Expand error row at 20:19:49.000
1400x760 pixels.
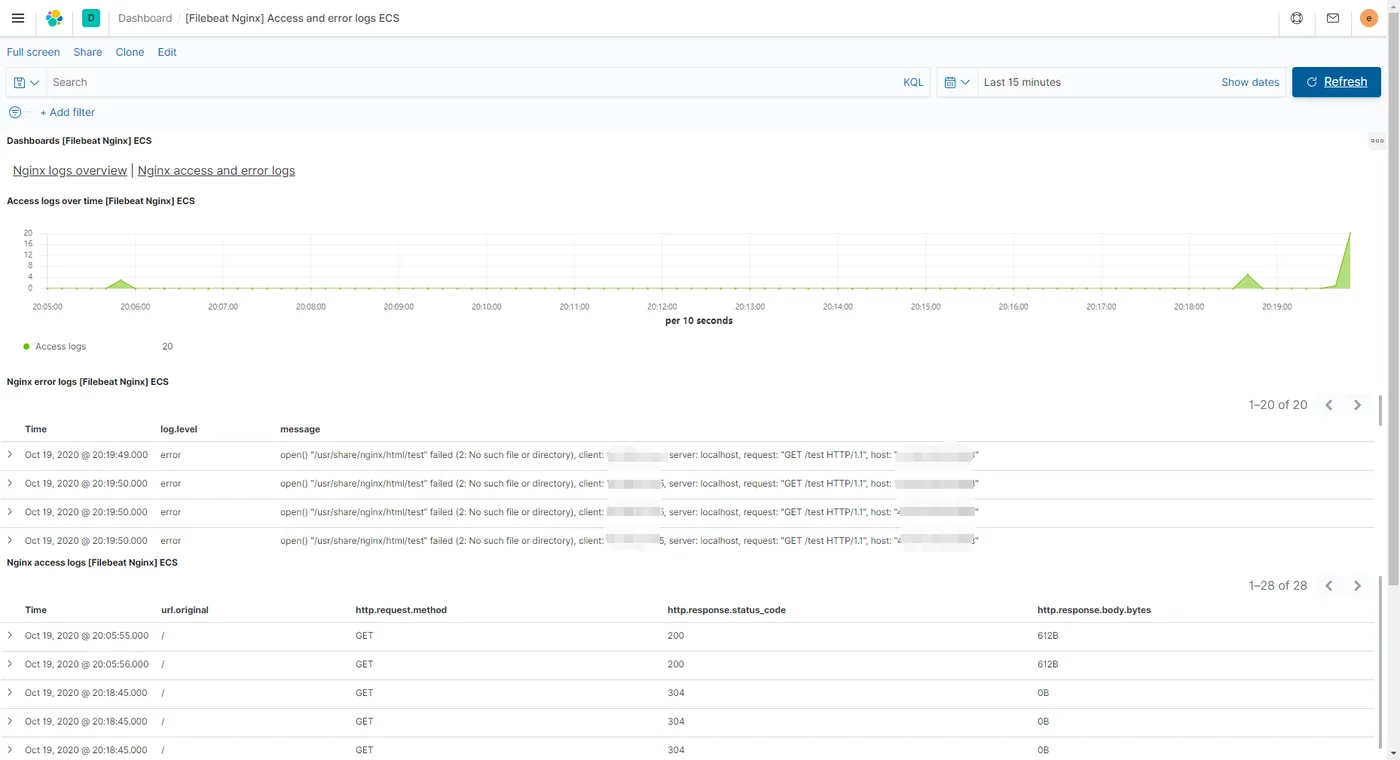point(10,454)
